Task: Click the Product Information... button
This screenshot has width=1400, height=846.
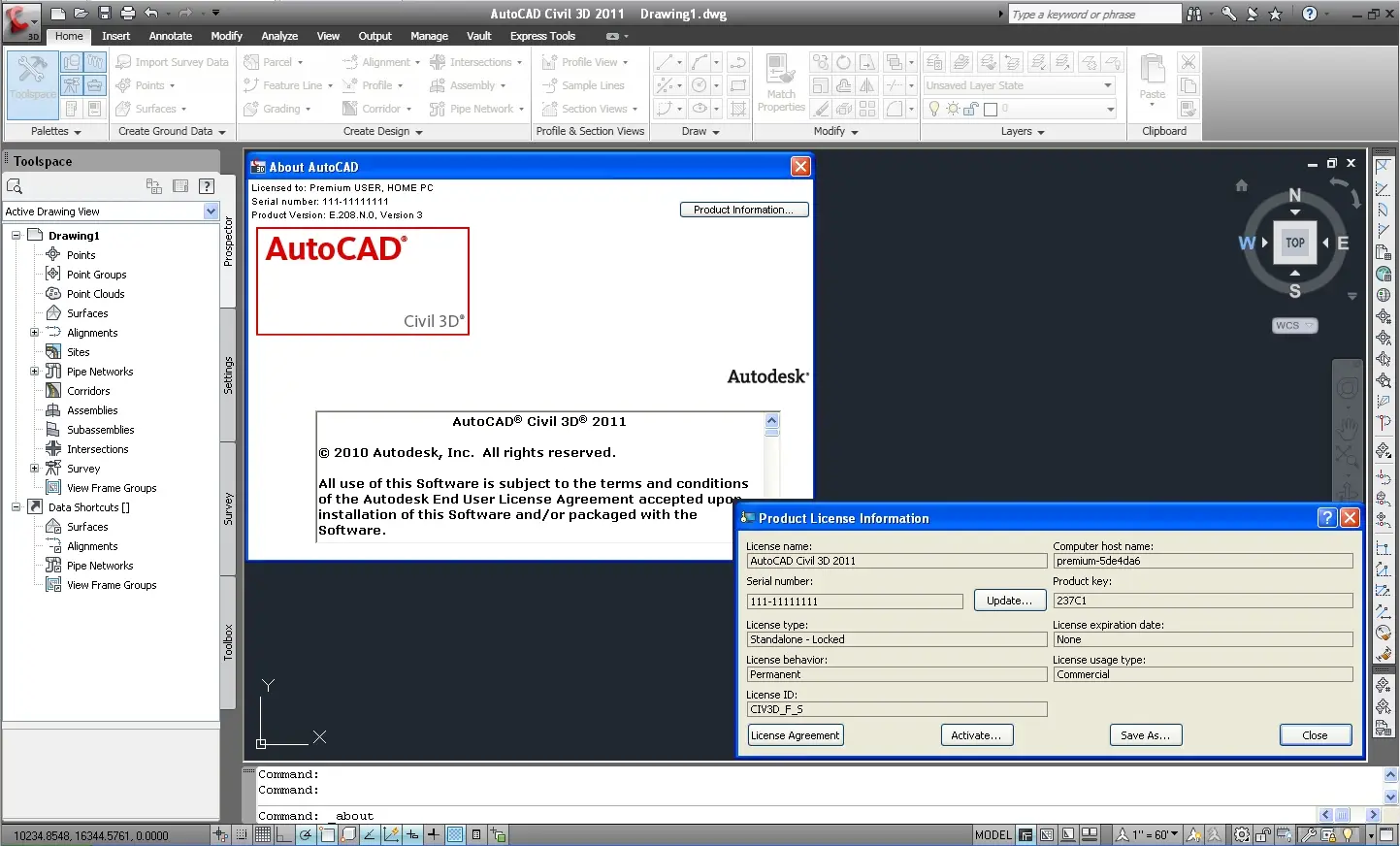Action: pyautogui.click(x=744, y=210)
